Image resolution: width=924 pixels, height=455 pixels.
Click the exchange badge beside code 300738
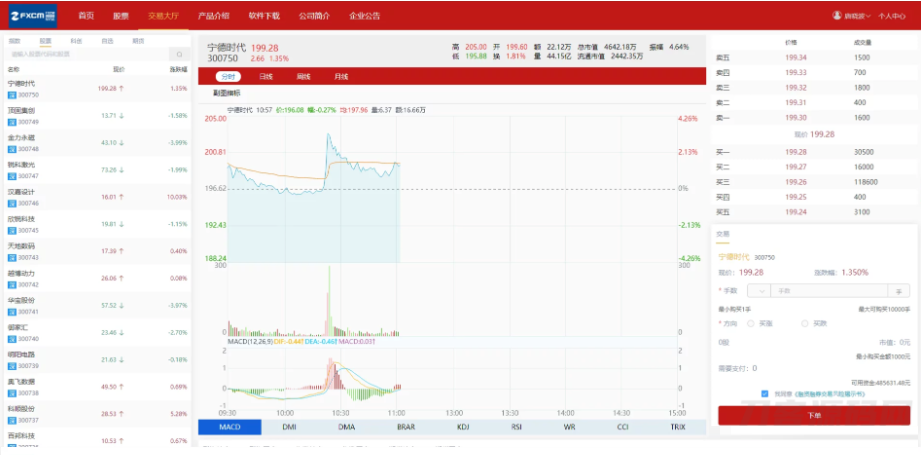[x=12, y=393]
